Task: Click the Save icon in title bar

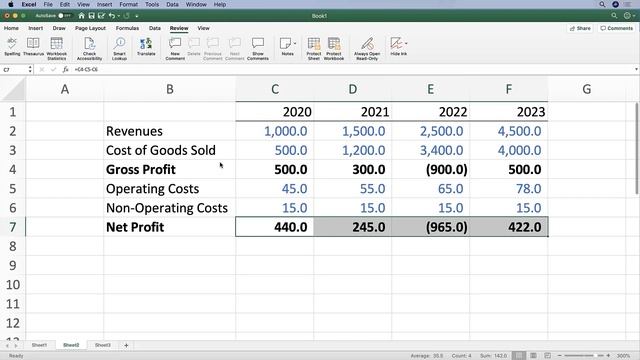Action: [91, 16]
